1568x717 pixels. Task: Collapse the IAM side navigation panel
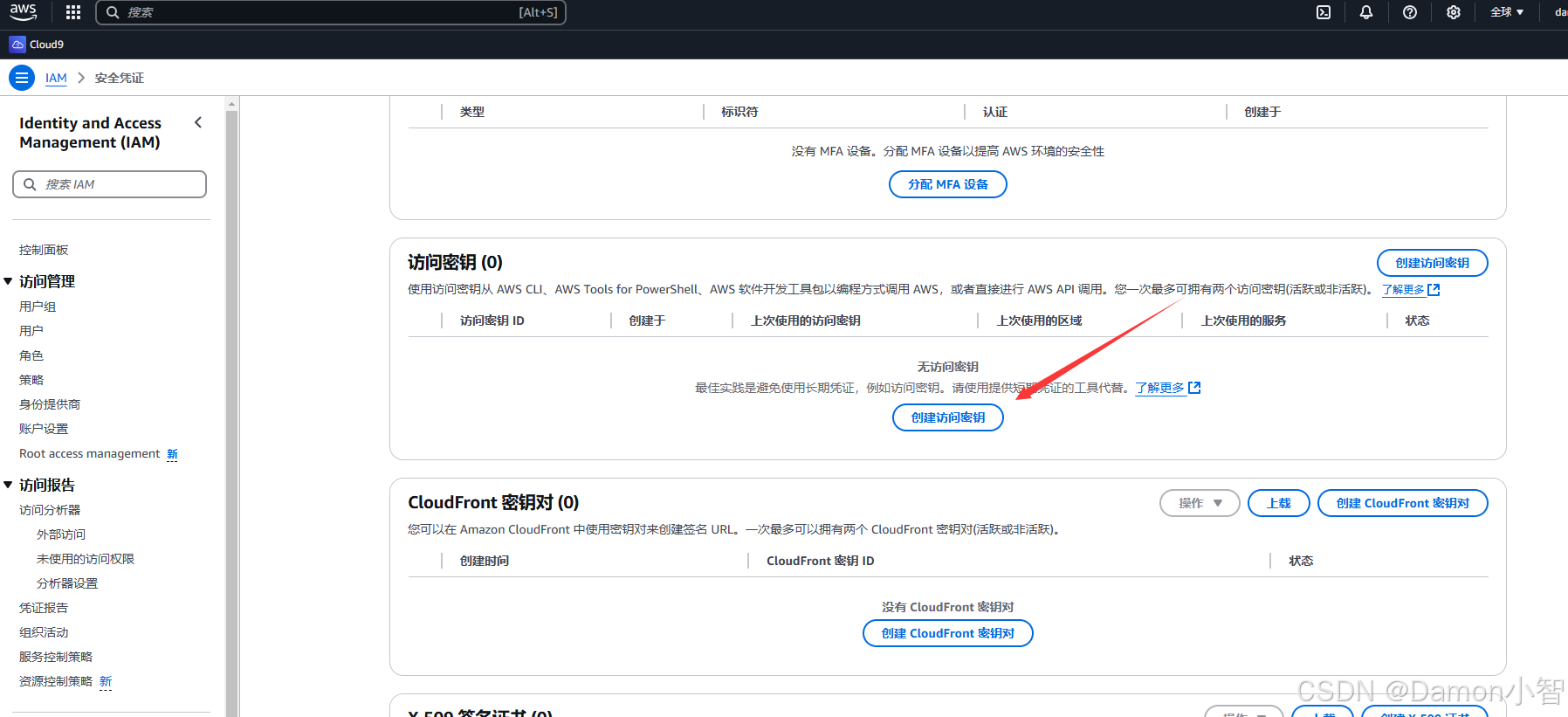pos(198,123)
